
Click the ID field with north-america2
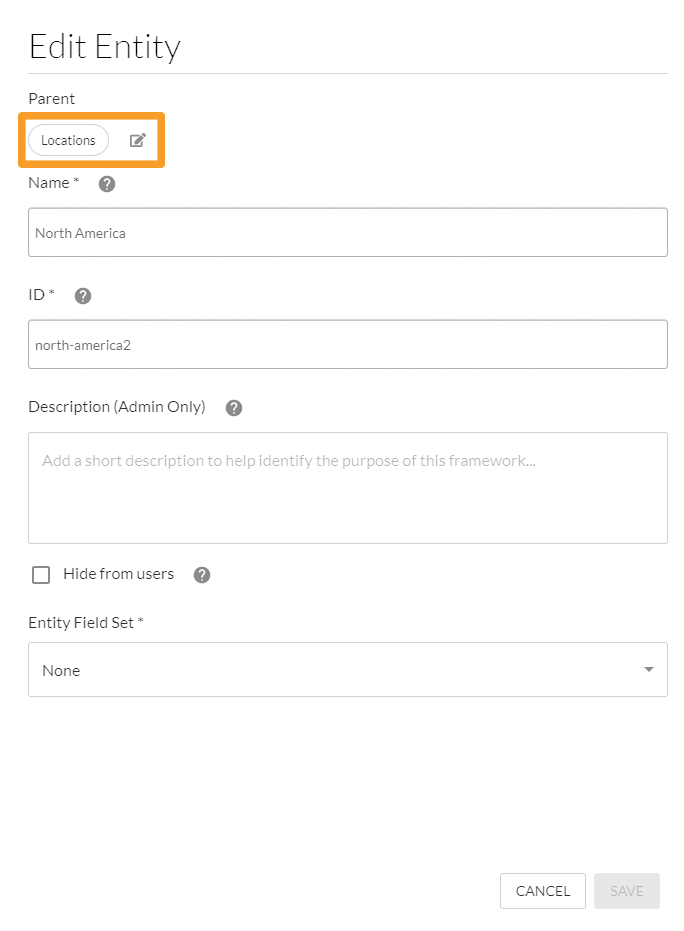(347, 345)
